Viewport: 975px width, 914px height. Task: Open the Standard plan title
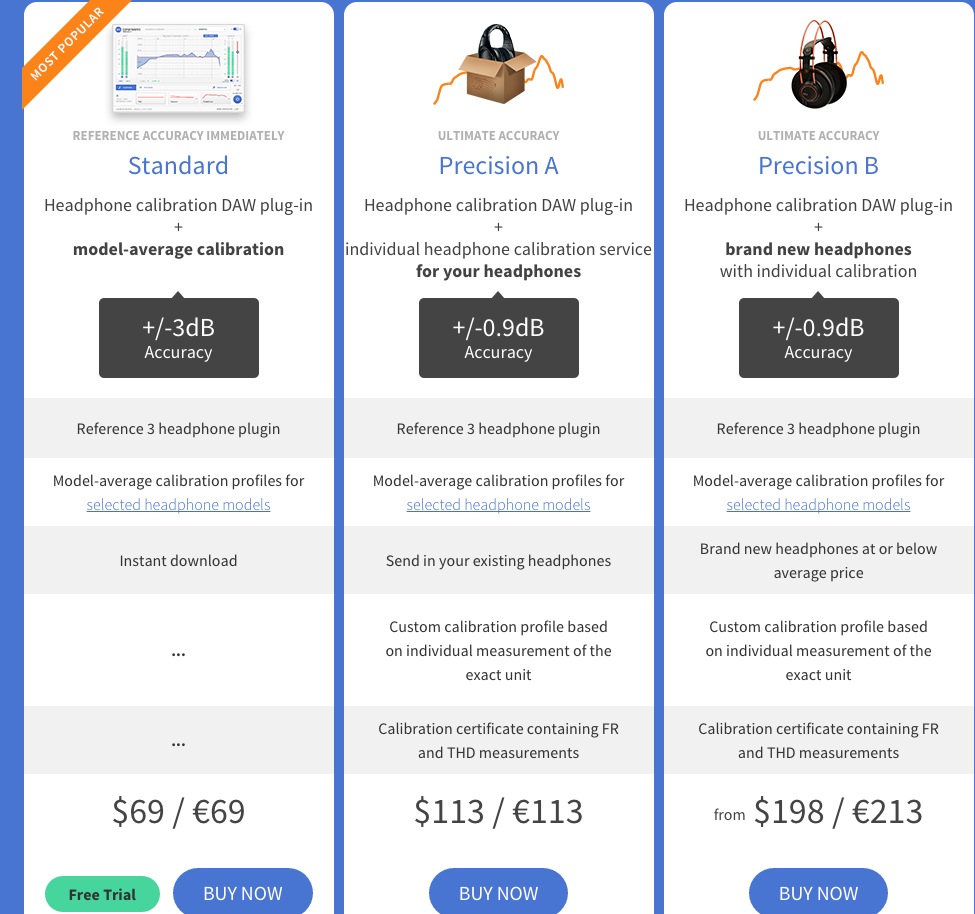tap(178, 166)
